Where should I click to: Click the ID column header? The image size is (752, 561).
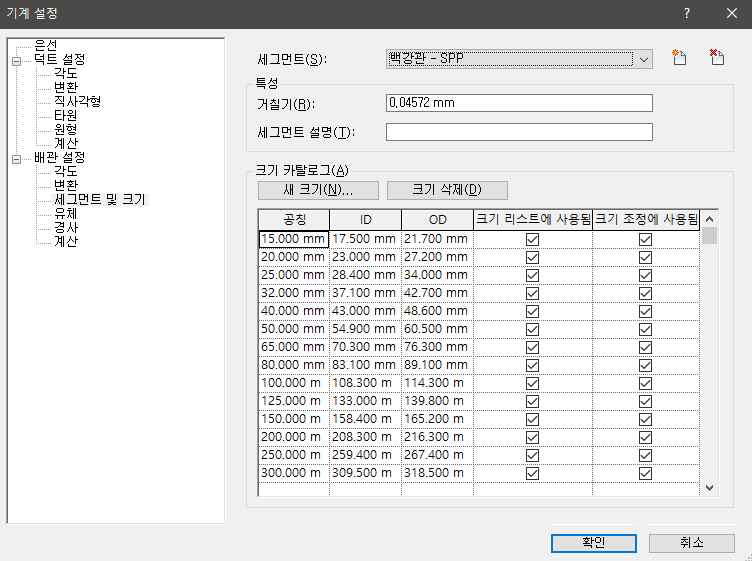pos(365,220)
